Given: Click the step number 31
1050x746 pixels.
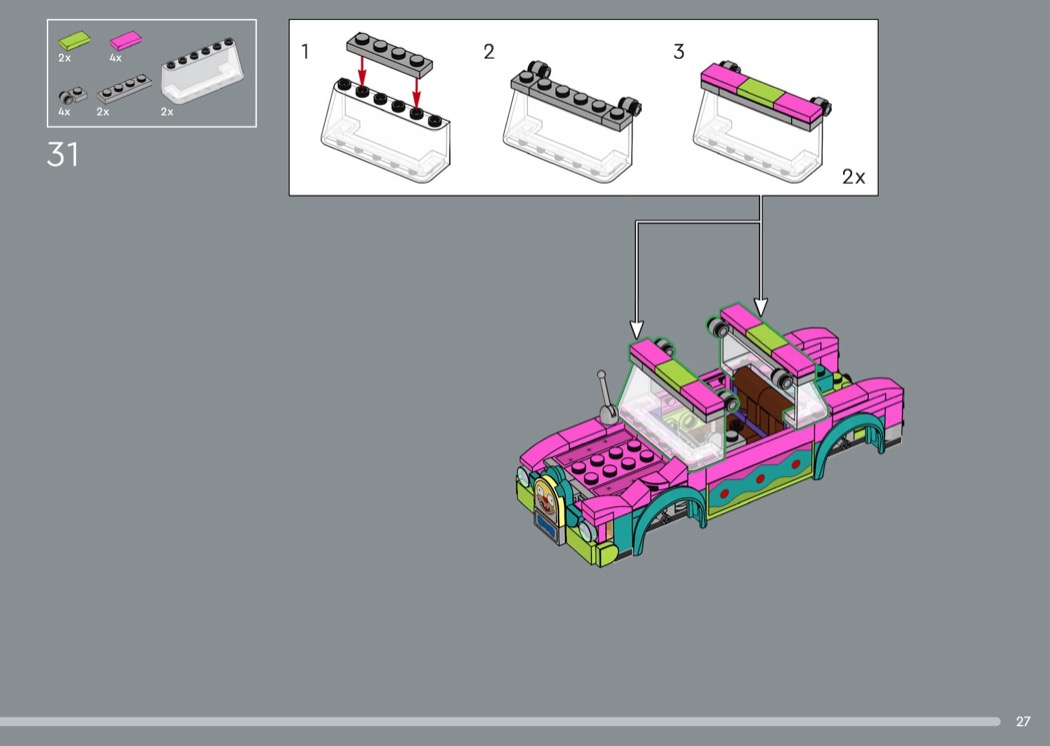Looking at the screenshot, I should (x=63, y=155).
